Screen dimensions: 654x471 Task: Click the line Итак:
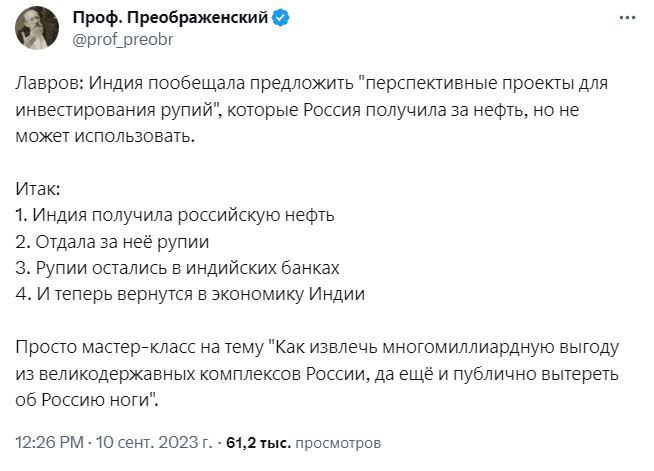38,189
